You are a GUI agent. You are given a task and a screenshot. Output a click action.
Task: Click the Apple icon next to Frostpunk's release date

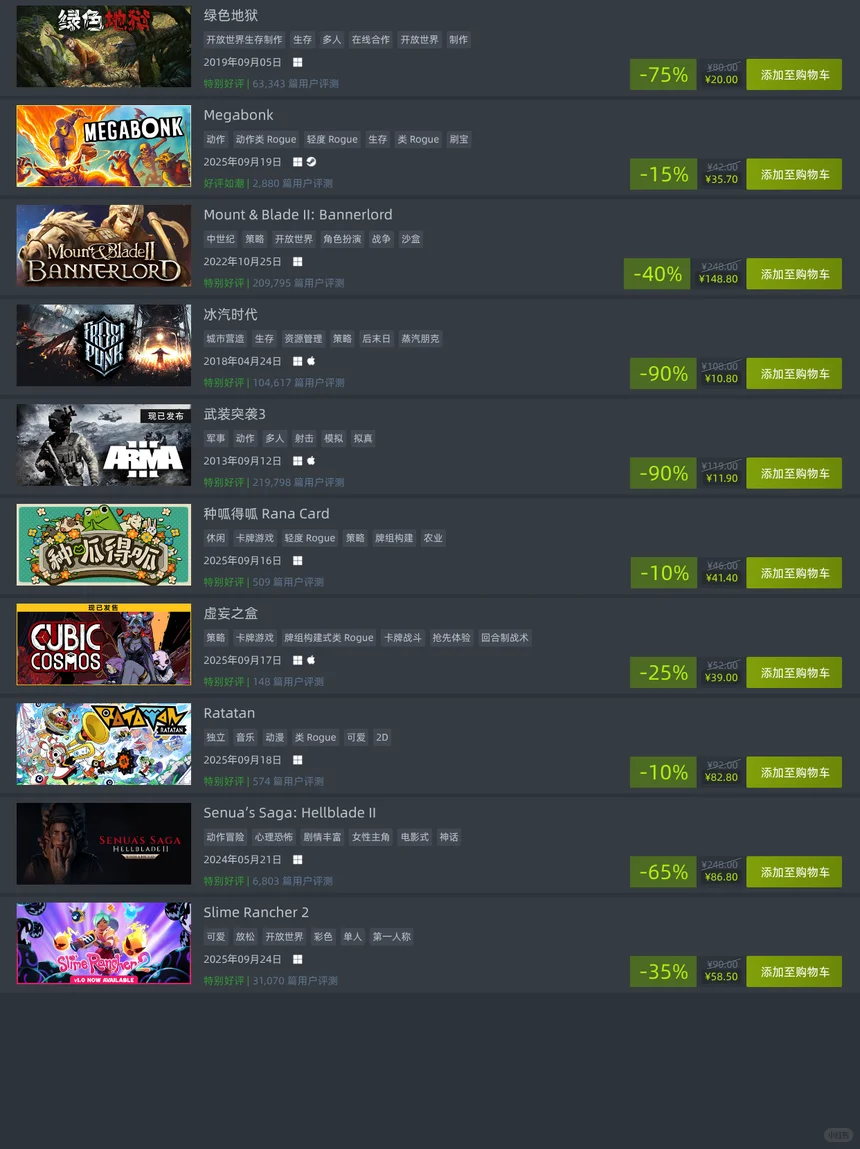(311, 361)
